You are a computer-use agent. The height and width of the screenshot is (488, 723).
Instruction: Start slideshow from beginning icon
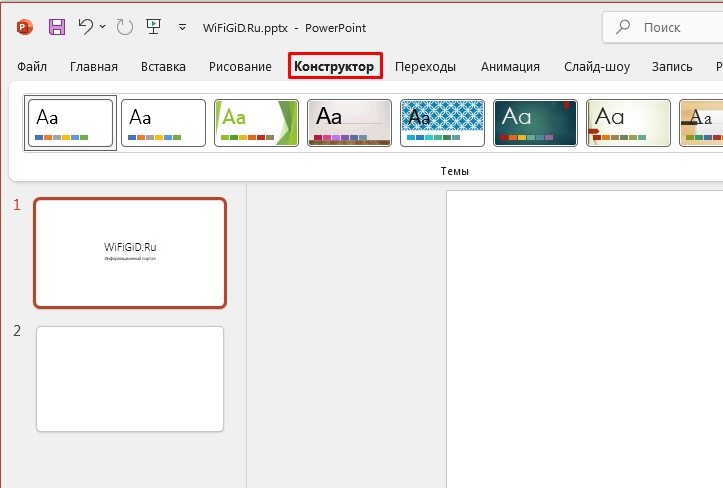(153, 27)
